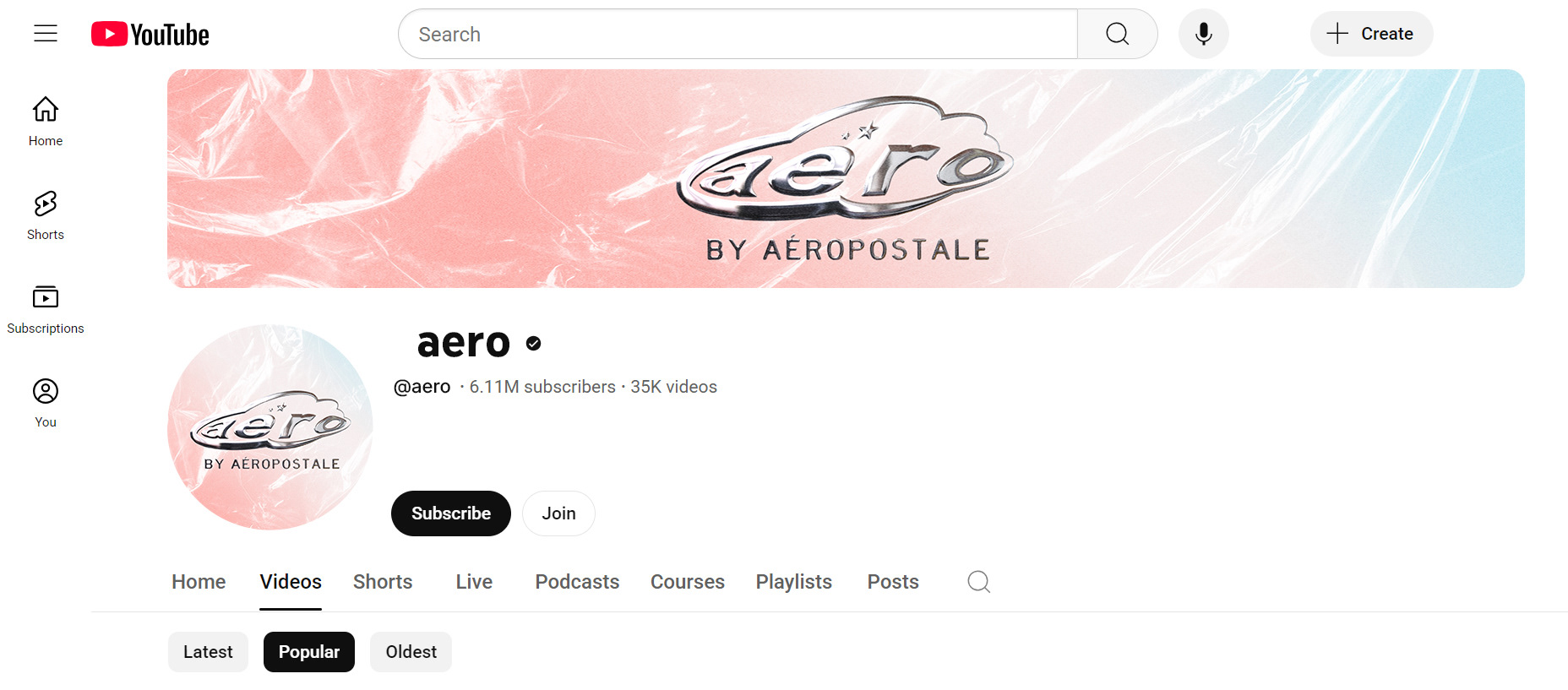Subscribe to the aero channel
The width and height of the screenshot is (1568, 690).
[451, 513]
